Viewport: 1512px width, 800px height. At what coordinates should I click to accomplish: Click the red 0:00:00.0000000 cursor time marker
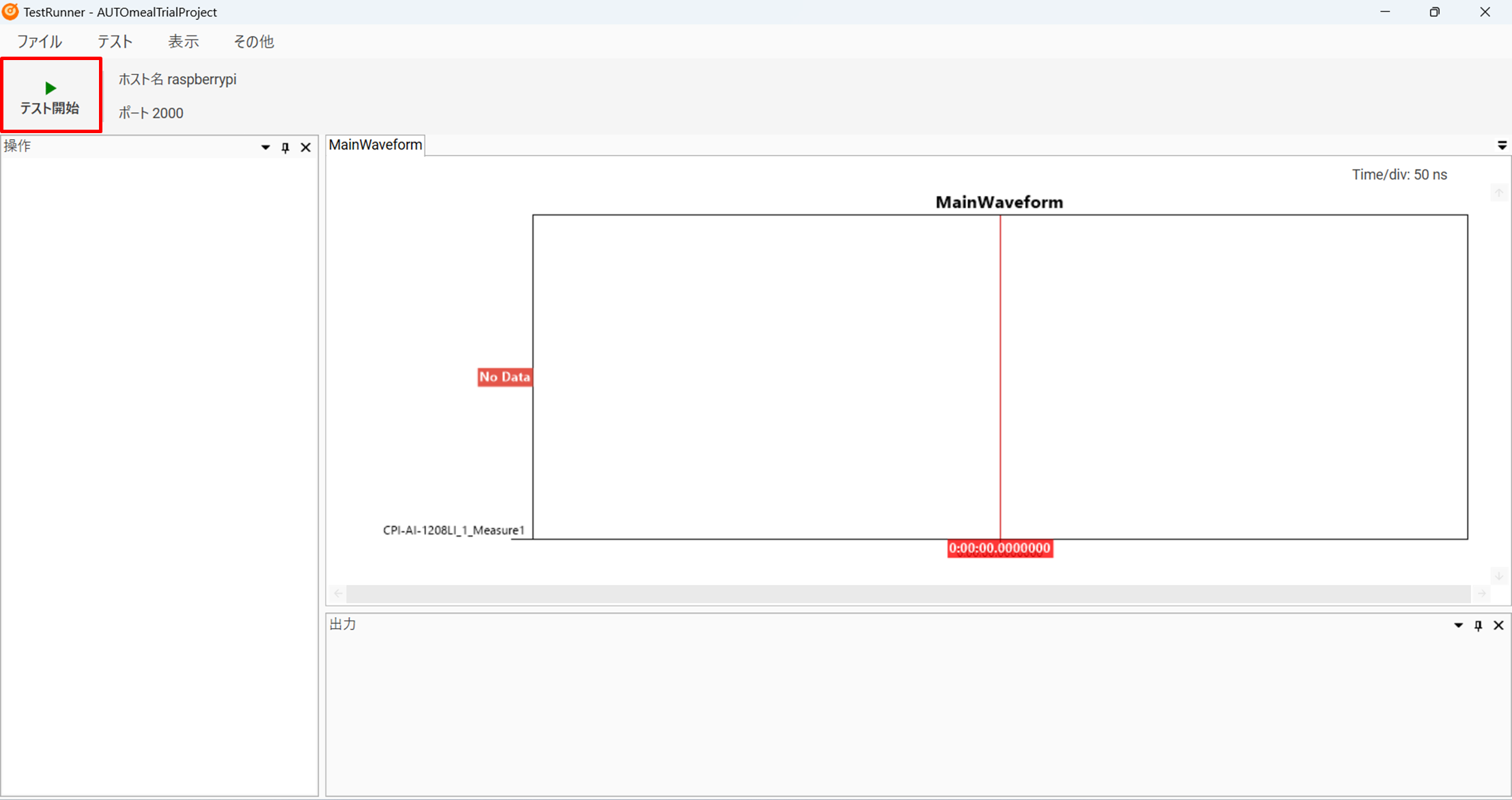999,548
